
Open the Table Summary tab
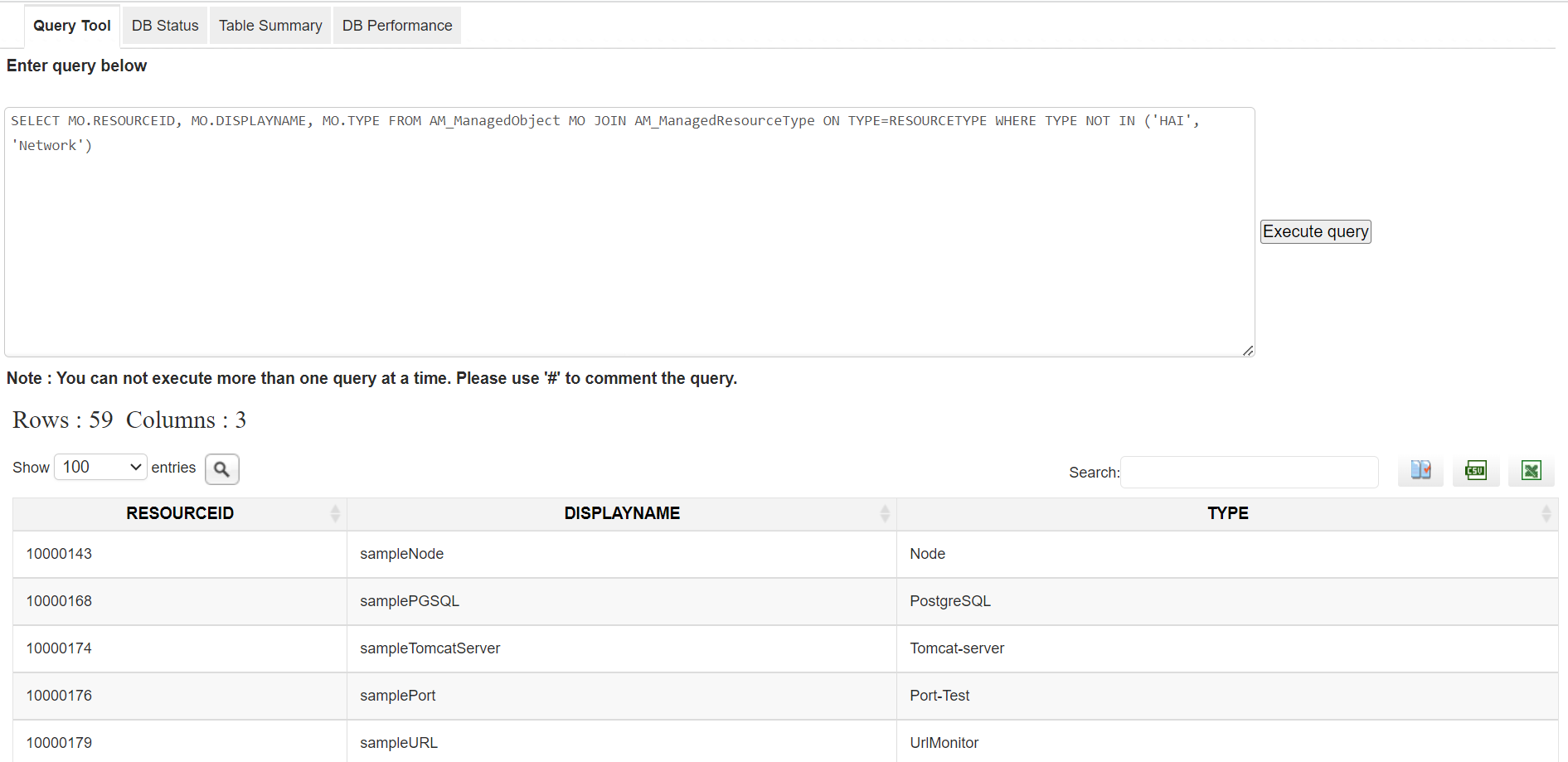point(270,26)
